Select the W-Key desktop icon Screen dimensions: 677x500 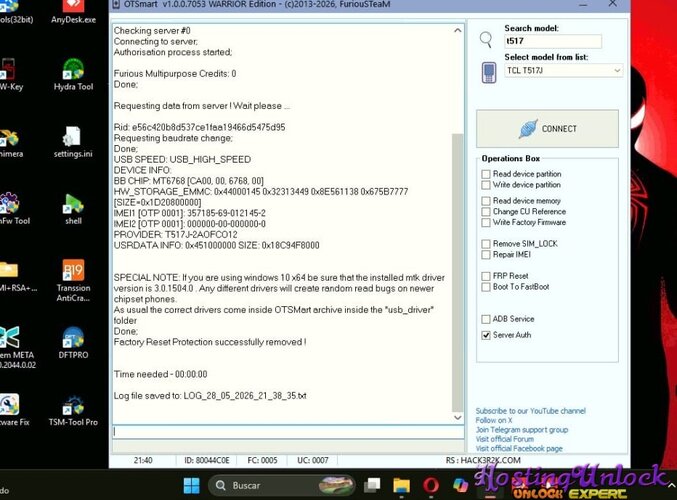click(9, 74)
